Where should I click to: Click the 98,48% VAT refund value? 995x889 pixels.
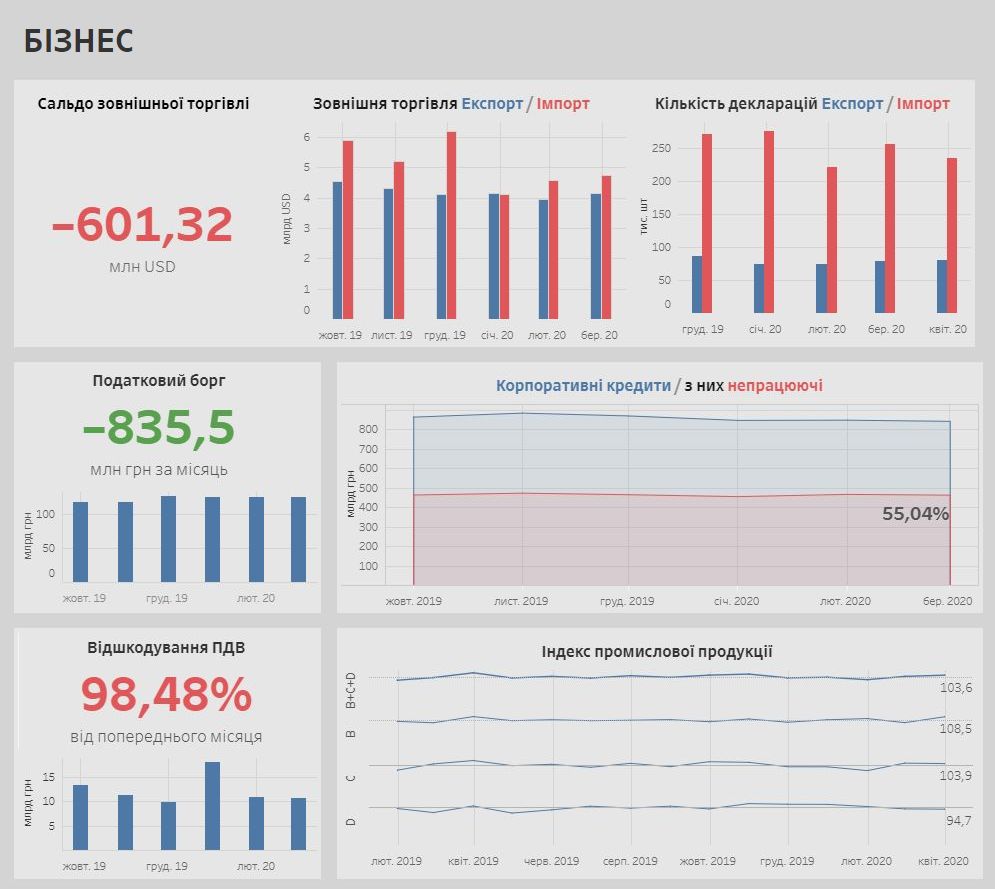click(x=166, y=695)
